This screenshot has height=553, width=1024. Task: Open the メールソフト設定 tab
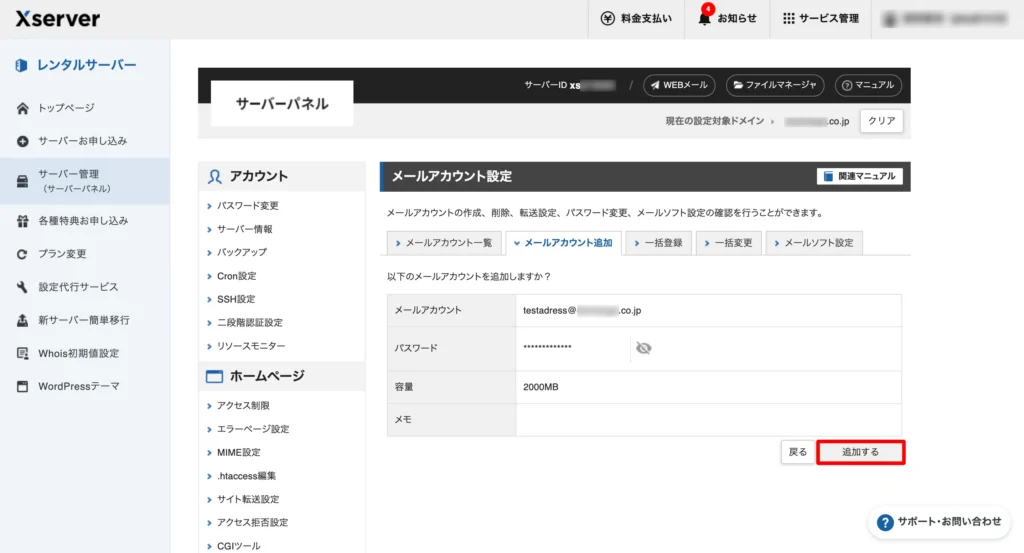tap(813, 243)
